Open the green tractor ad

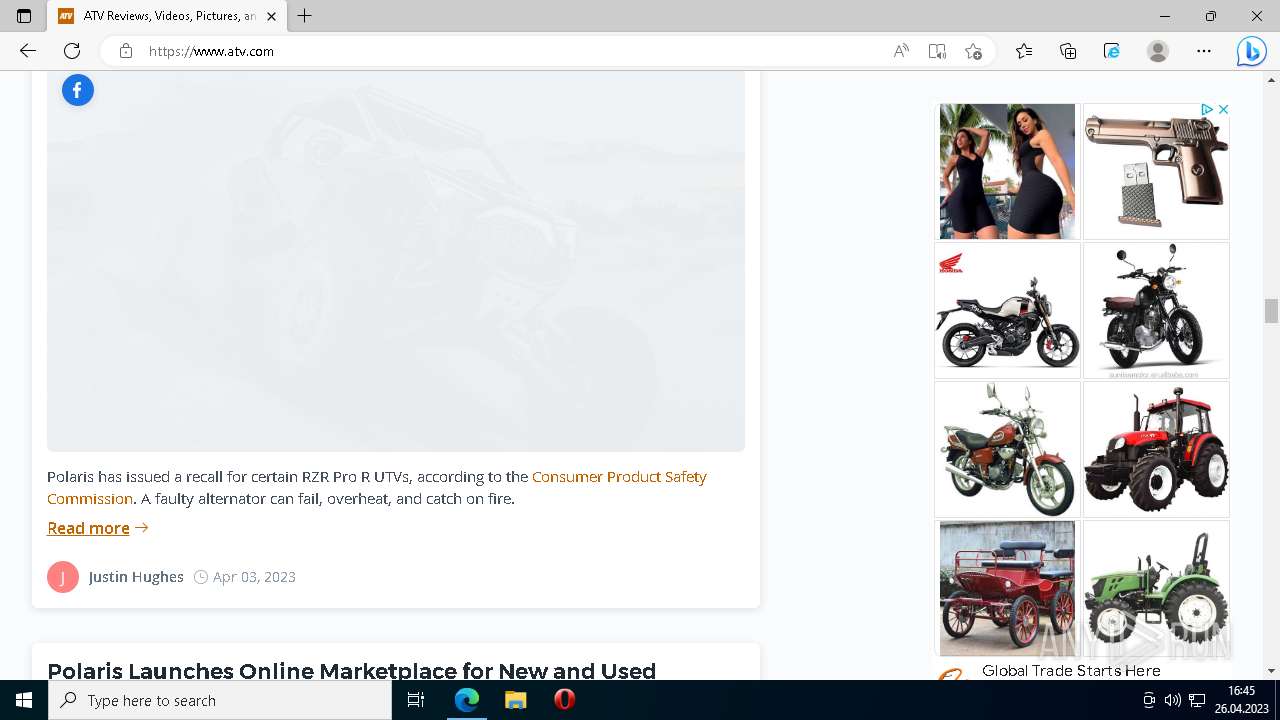click(1156, 588)
